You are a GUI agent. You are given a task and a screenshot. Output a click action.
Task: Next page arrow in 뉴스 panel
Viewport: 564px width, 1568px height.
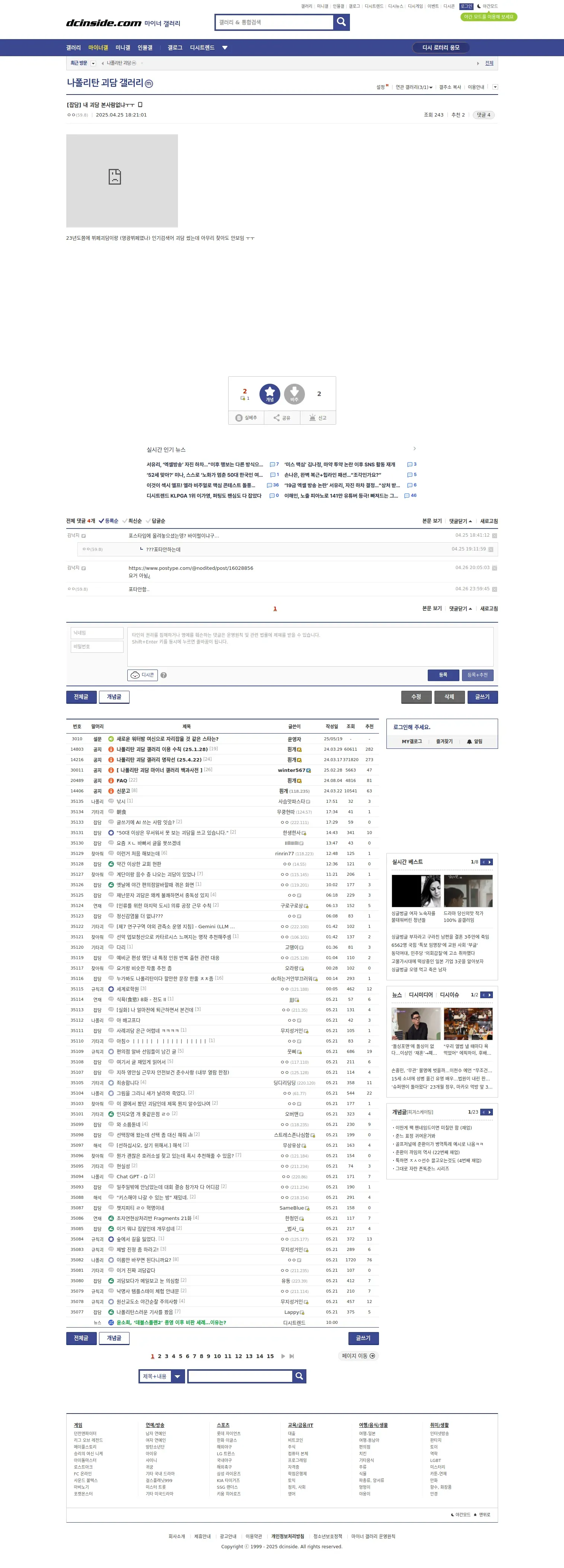(x=490, y=994)
